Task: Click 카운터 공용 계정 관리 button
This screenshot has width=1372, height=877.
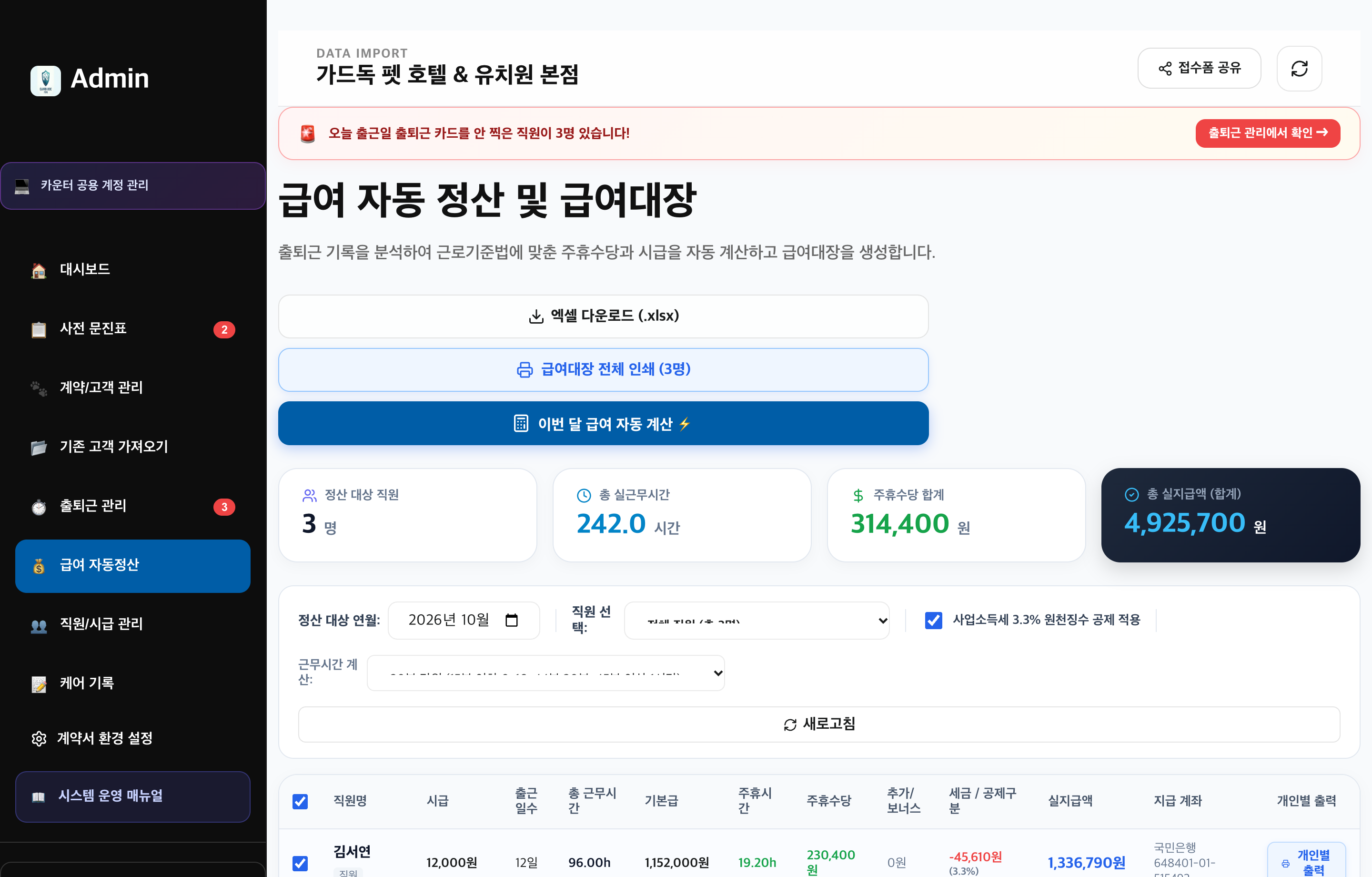Action: [133, 186]
